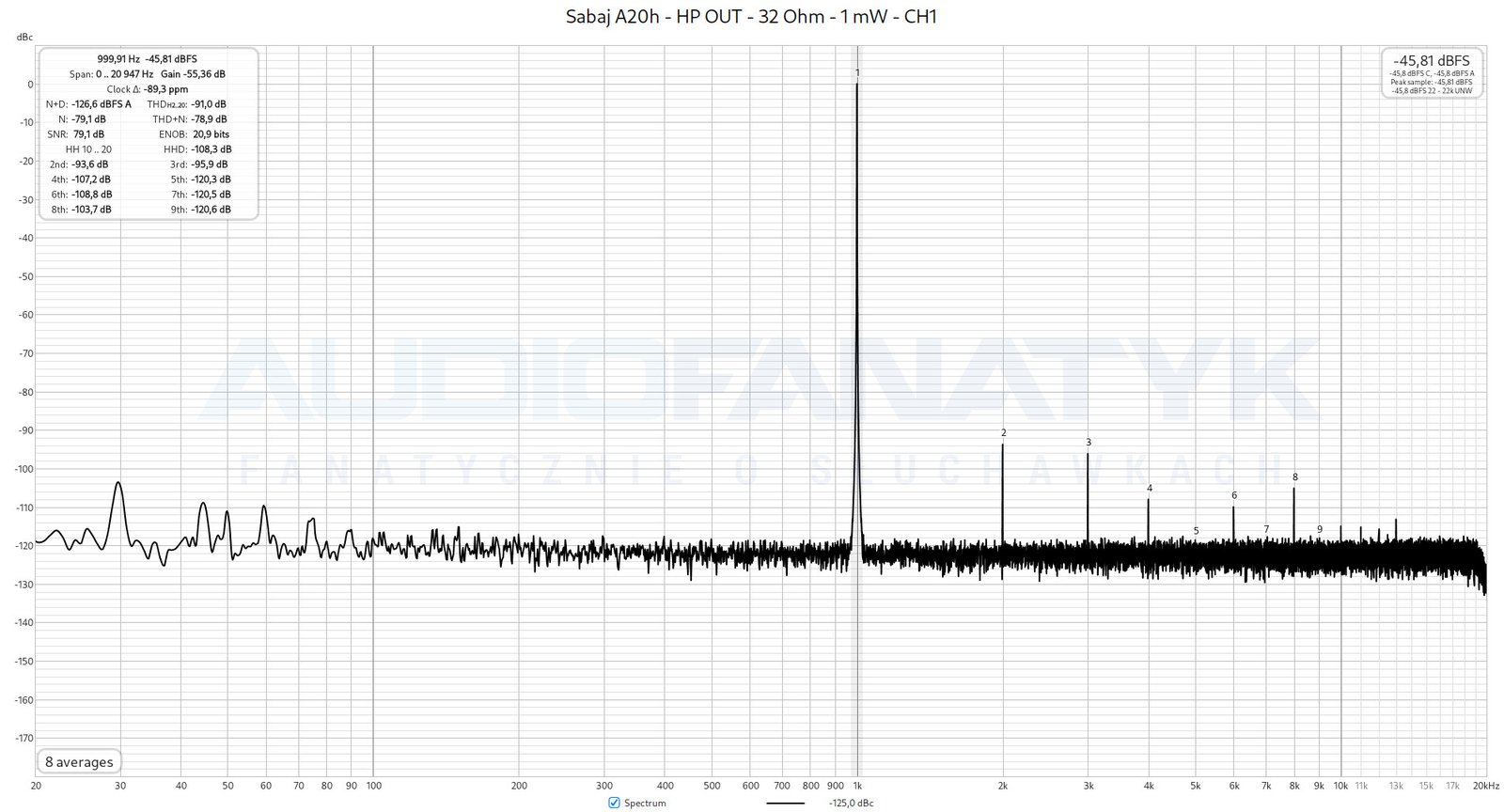Click the harmonic marker labelled 4

click(1150, 488)
